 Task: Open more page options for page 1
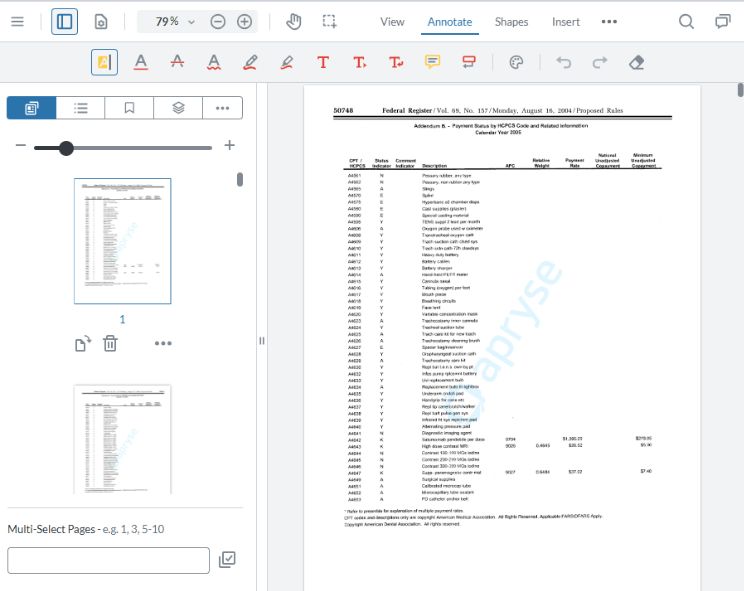163,343
